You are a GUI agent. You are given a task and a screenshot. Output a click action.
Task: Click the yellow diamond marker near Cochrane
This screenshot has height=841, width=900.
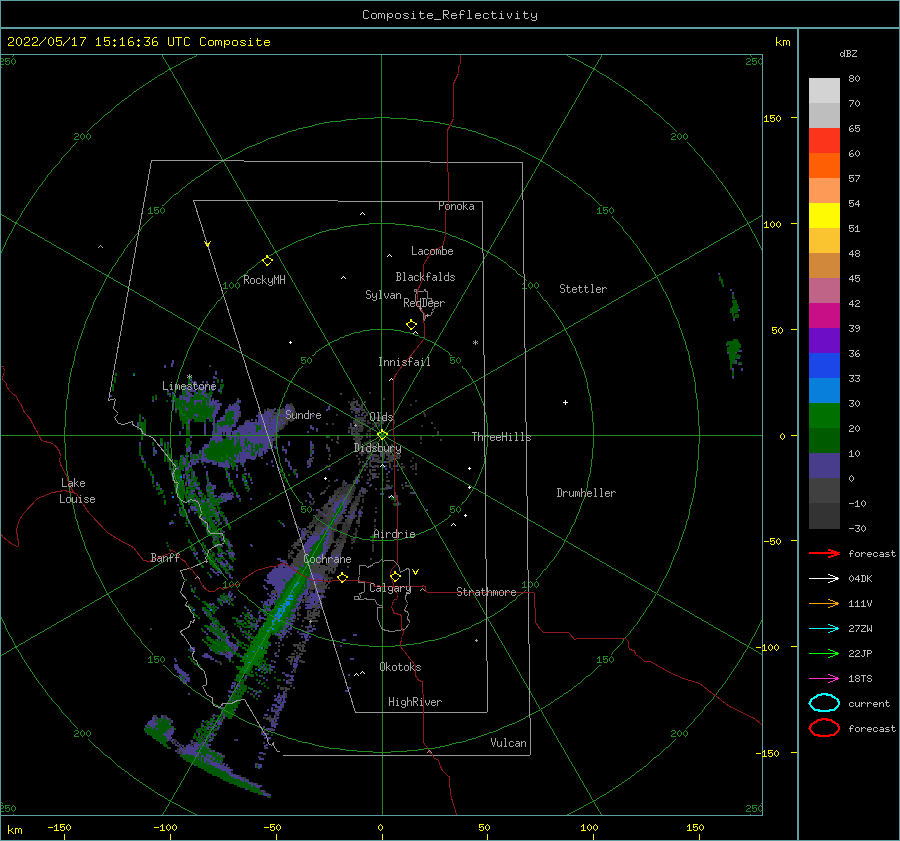343,578
